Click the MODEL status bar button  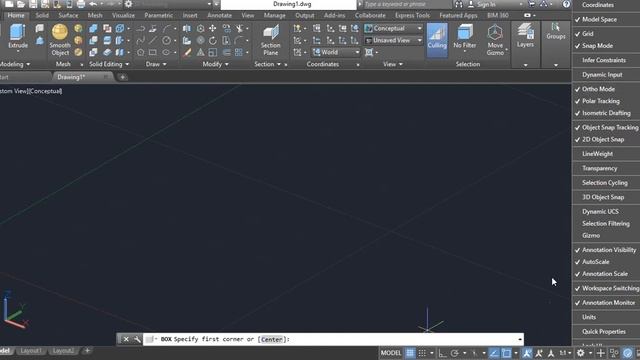coord(391,353)
